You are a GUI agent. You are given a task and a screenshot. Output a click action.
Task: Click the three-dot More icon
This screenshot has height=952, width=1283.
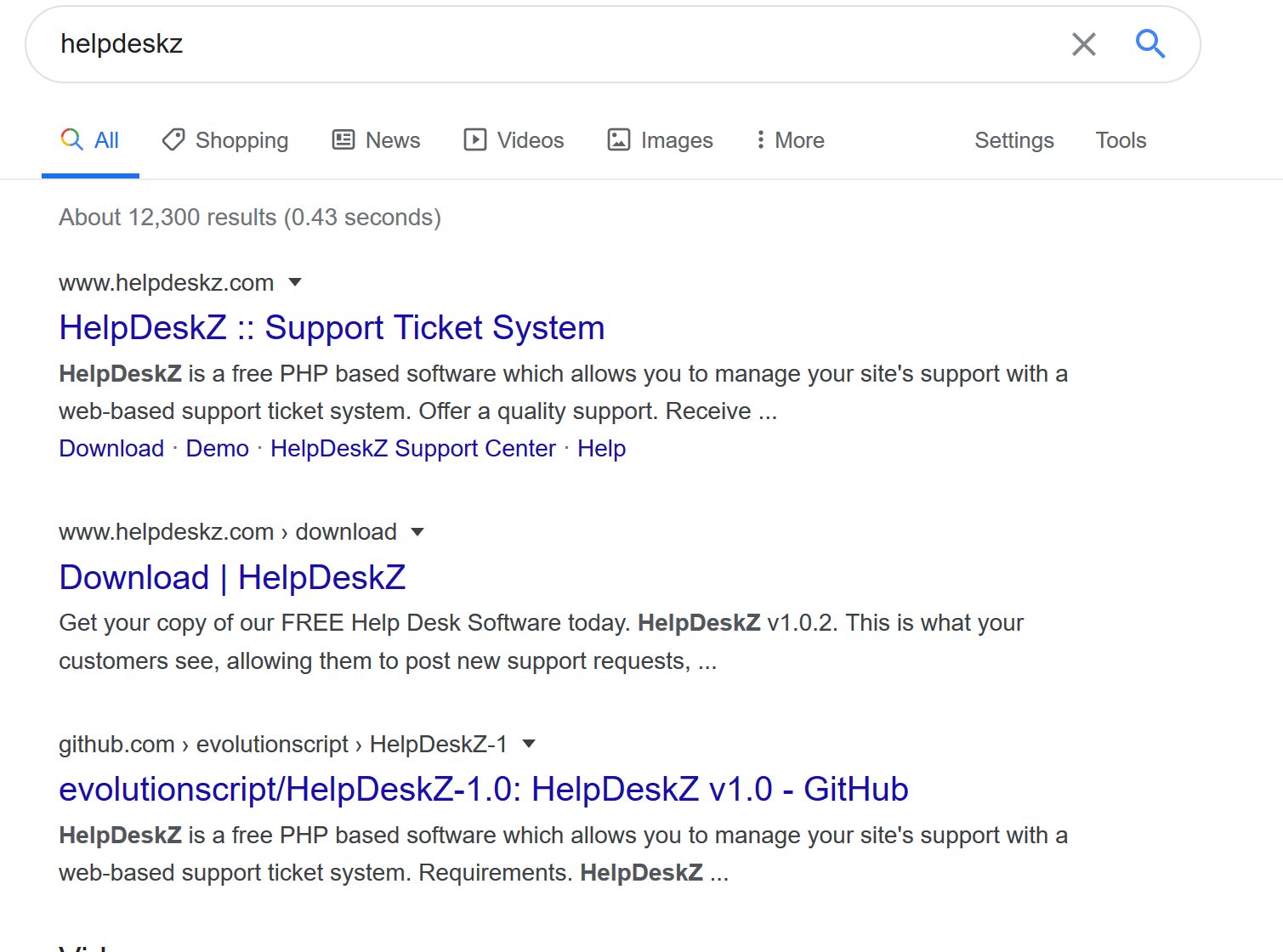coord(760,139)
